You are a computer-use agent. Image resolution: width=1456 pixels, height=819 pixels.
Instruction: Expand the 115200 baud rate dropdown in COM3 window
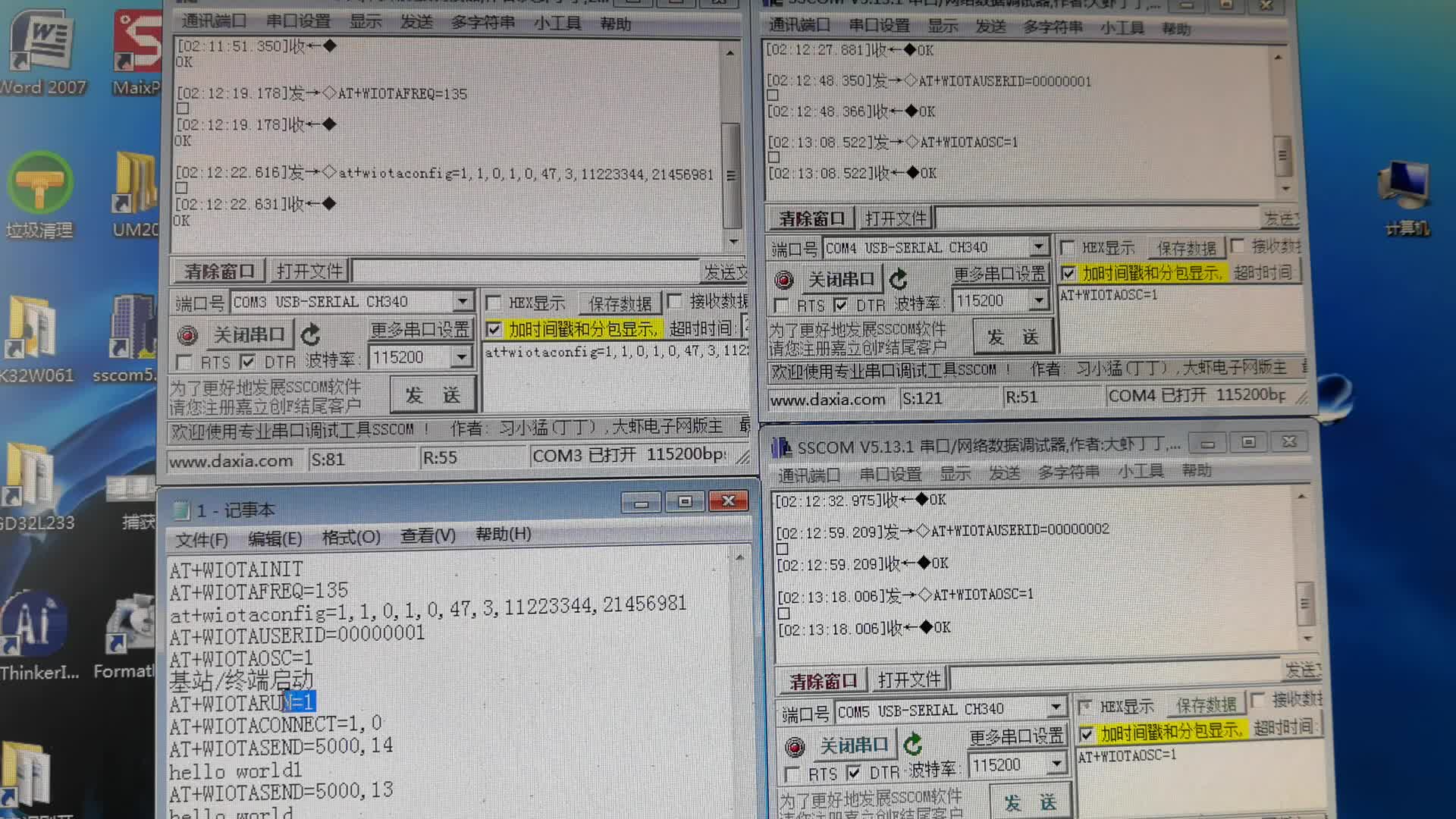461,357
